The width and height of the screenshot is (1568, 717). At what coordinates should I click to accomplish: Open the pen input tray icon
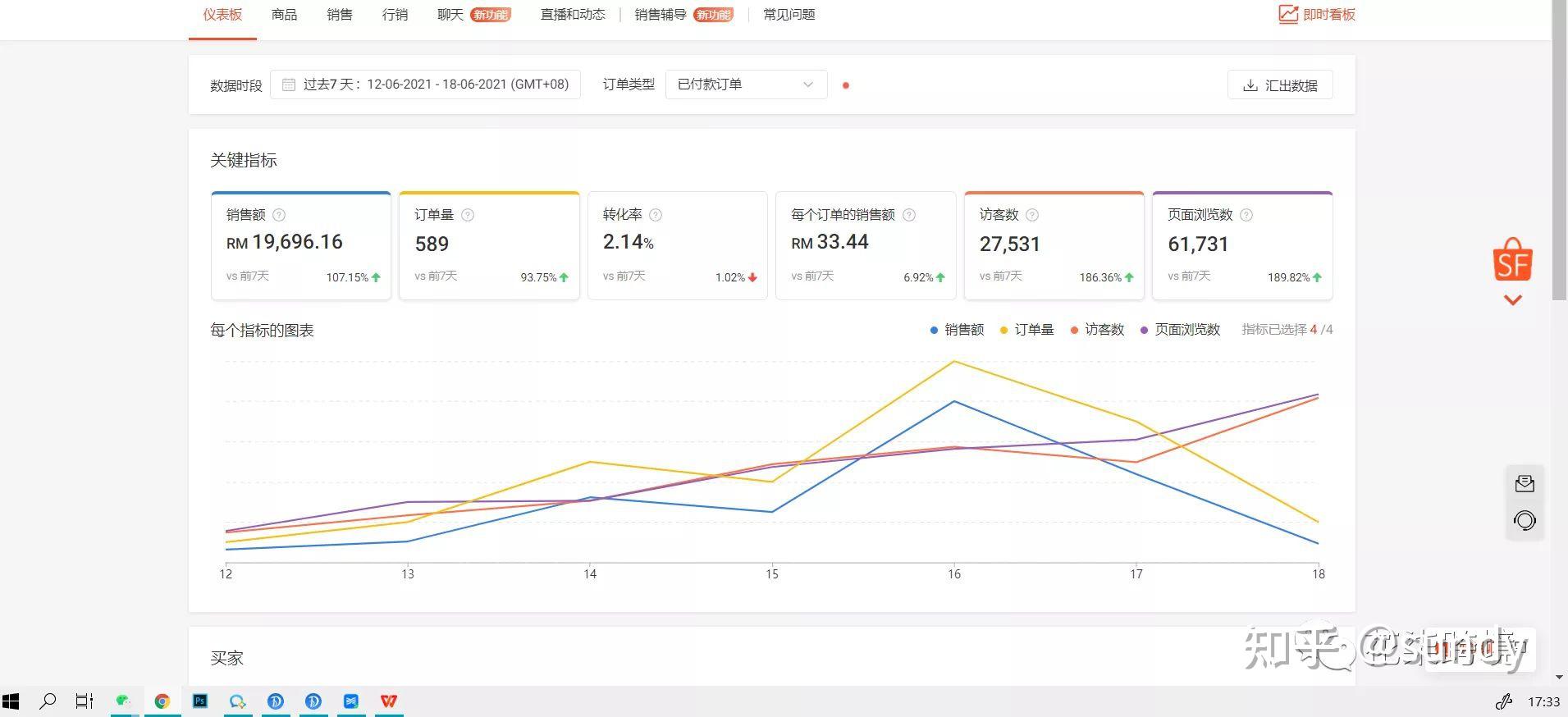click(x=1503, y=701)
